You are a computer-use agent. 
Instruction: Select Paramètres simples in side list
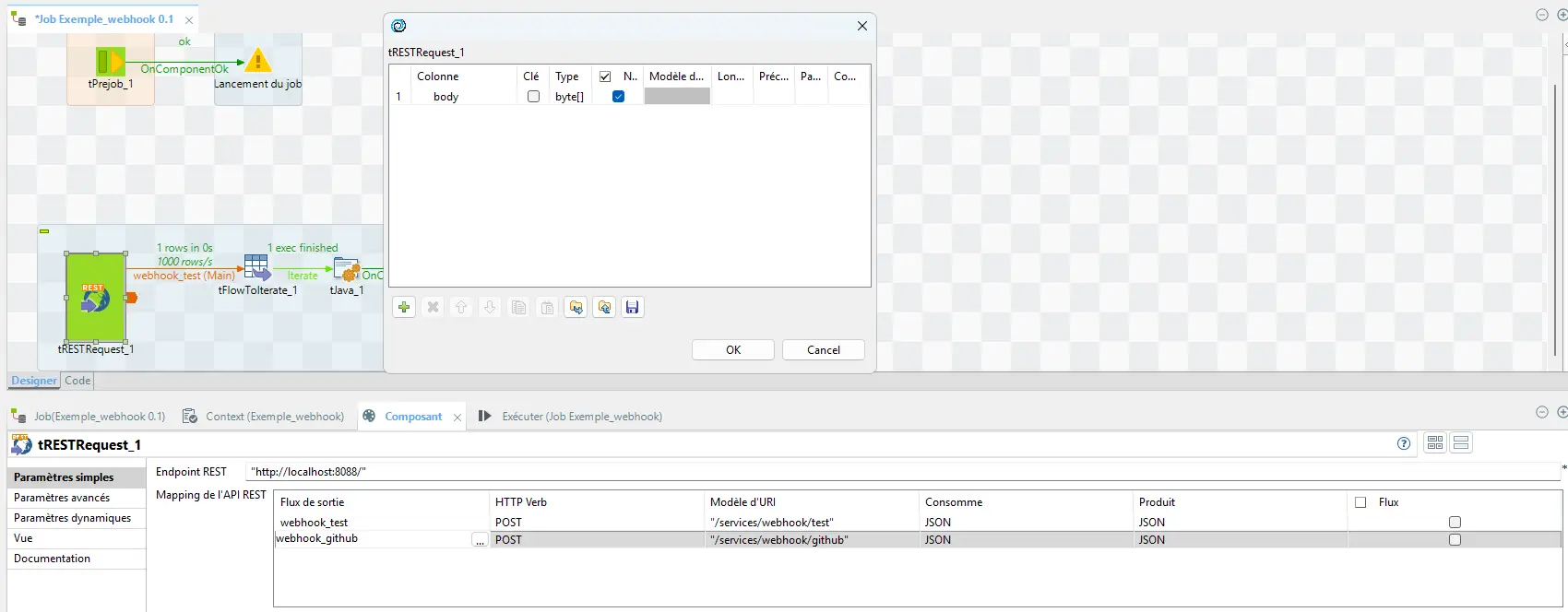coord(77,477)
